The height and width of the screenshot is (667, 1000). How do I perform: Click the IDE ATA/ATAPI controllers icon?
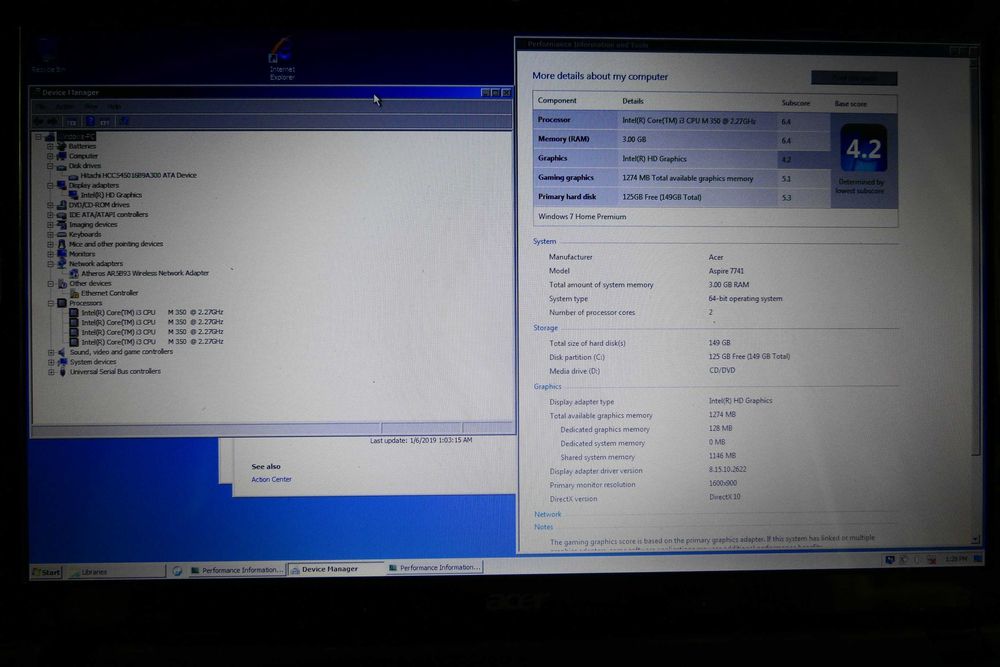[61, 215]
